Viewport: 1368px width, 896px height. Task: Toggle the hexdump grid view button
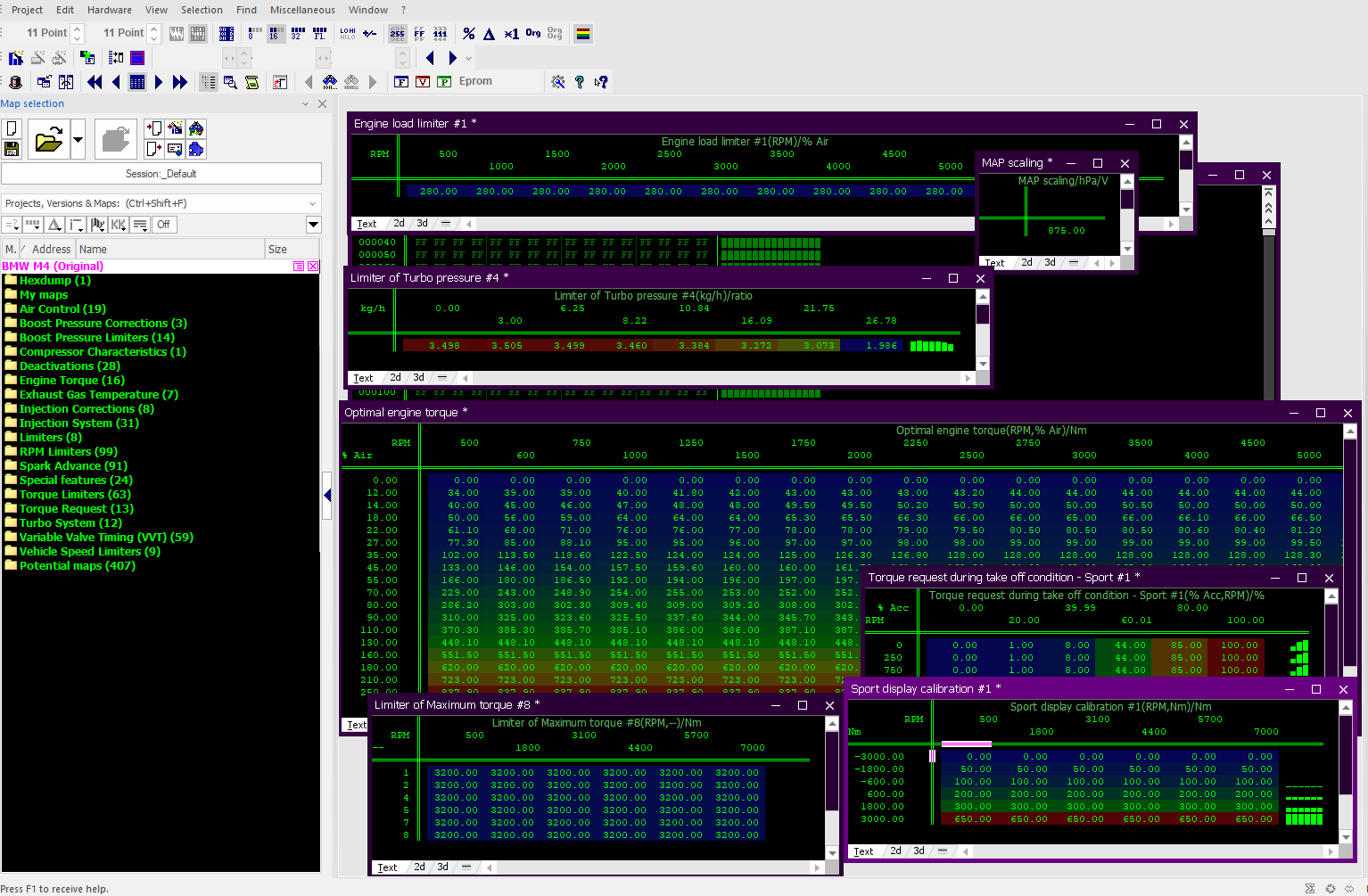(x=137, y=82)
